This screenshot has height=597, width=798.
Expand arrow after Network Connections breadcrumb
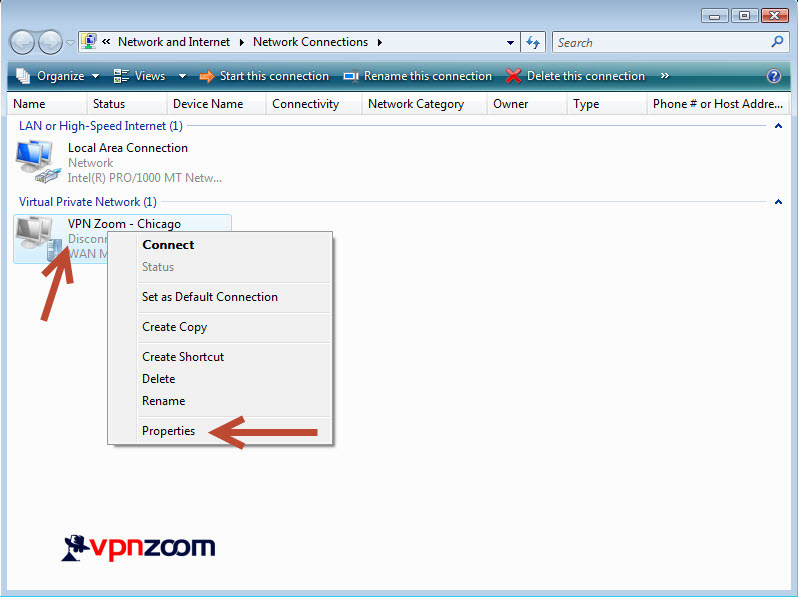[380, 42]
